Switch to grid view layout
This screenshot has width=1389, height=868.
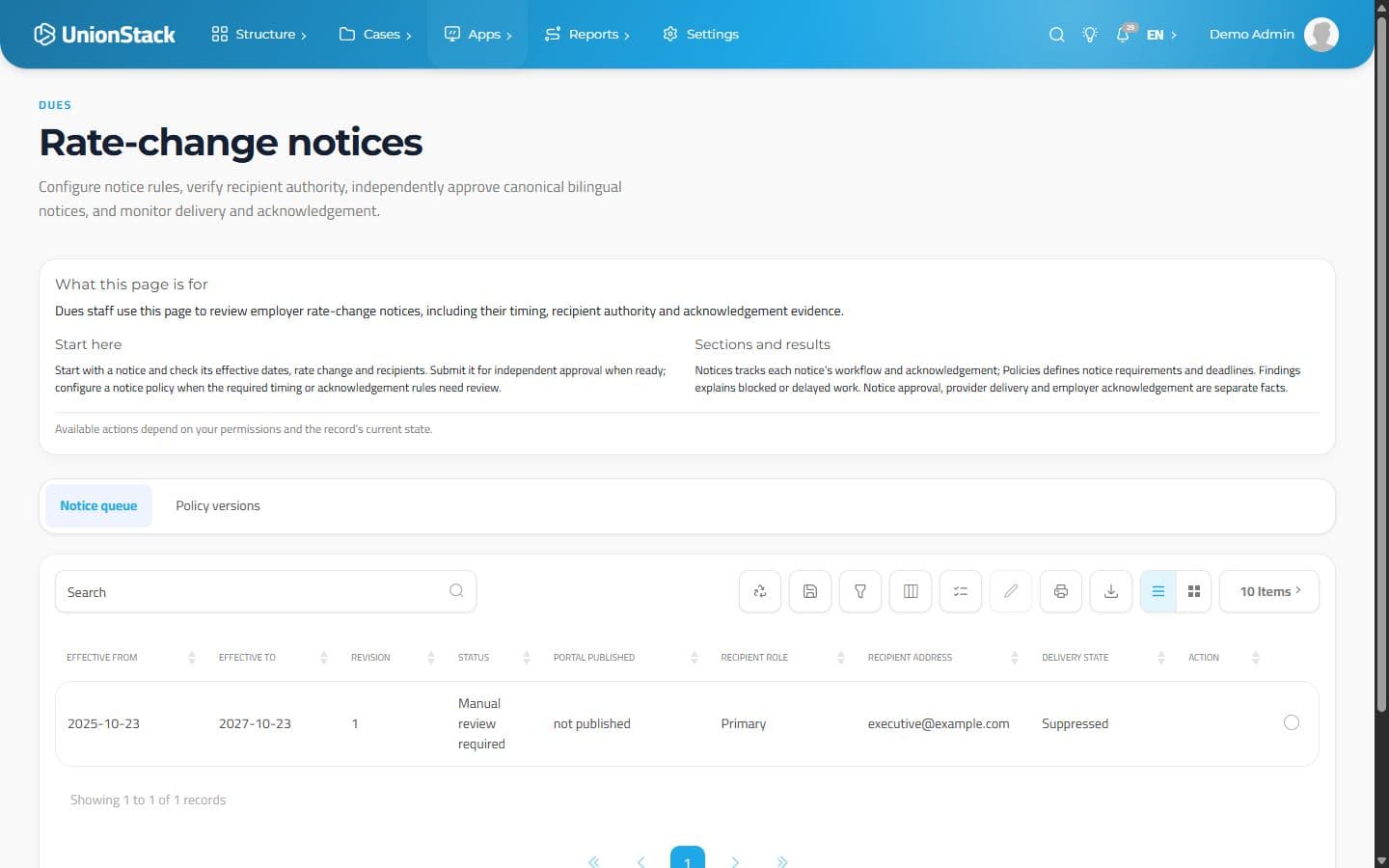click(x=1194, y=591)
